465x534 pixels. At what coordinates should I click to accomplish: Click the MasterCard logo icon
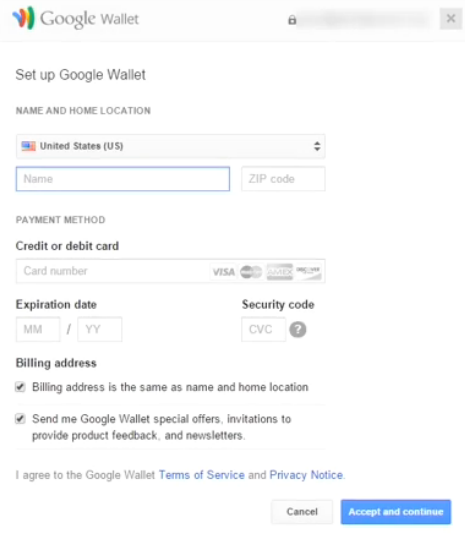[251, 272]
